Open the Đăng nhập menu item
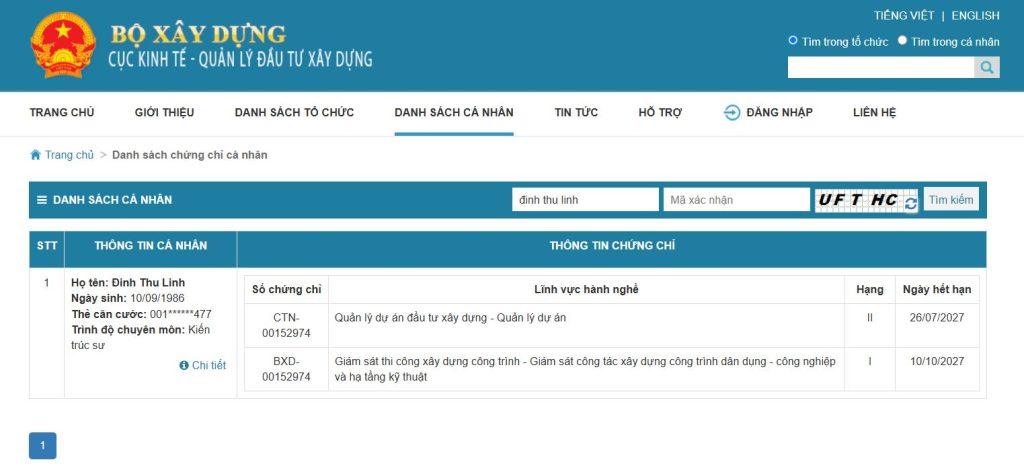 tap(779, 112)
